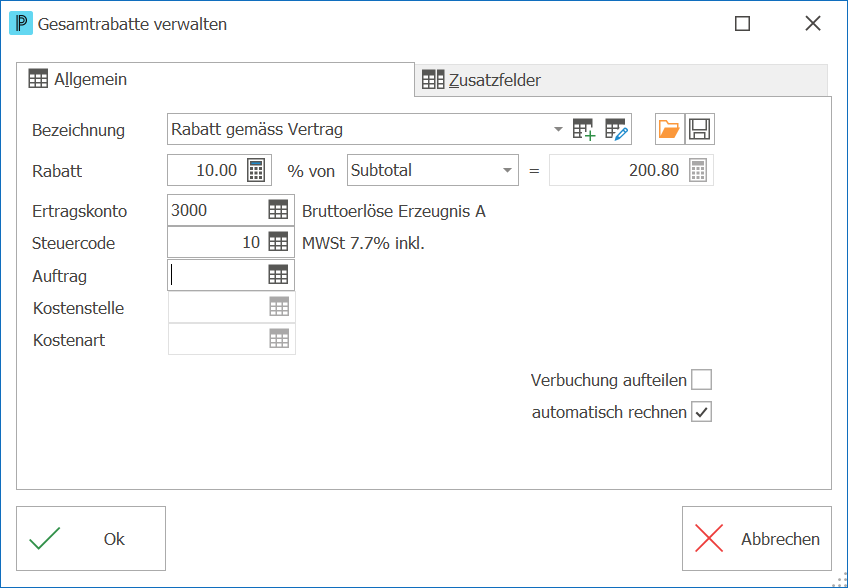Screen dimensions: 848x588
Task: Click Abbrechen button to cancel
Action: tap(757, 538)
